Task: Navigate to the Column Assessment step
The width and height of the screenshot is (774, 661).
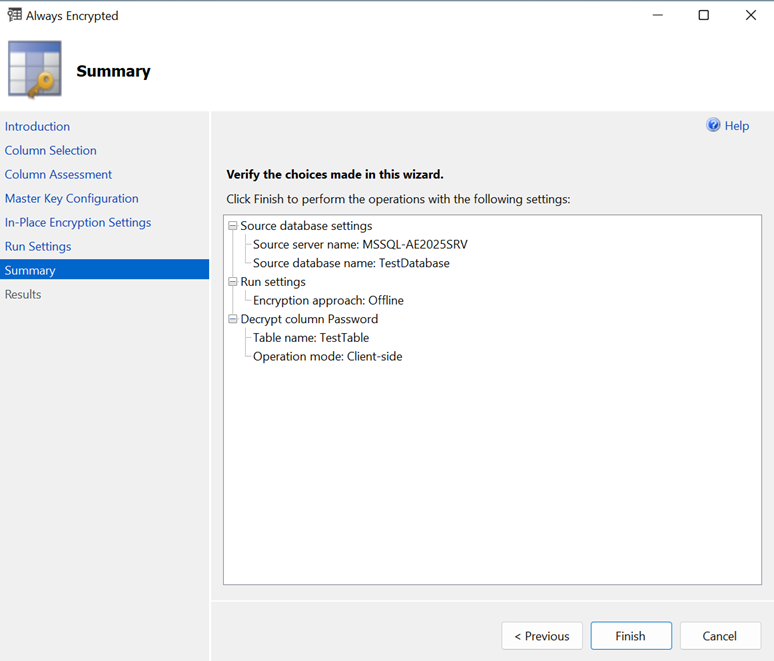Action: coord(58,175)
